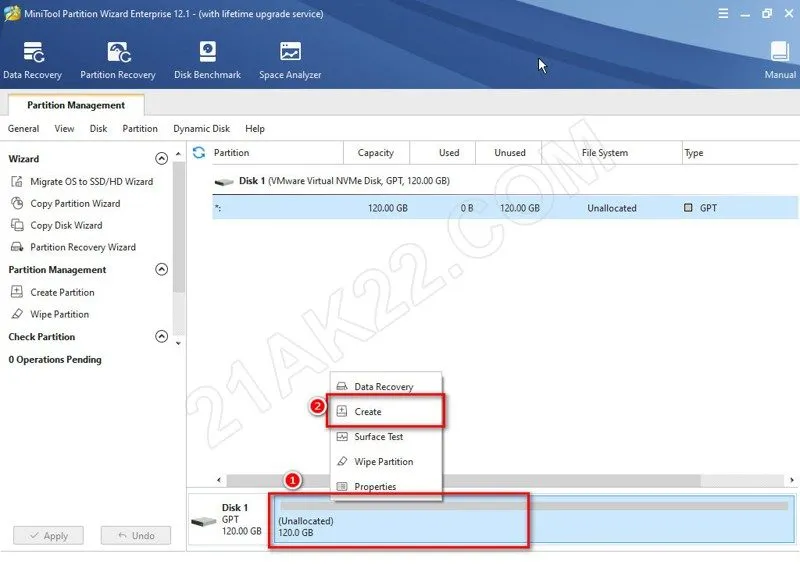Click the horizontal scrollbar right arrow
The image size is (800, 568).
[x=792, y=480]
